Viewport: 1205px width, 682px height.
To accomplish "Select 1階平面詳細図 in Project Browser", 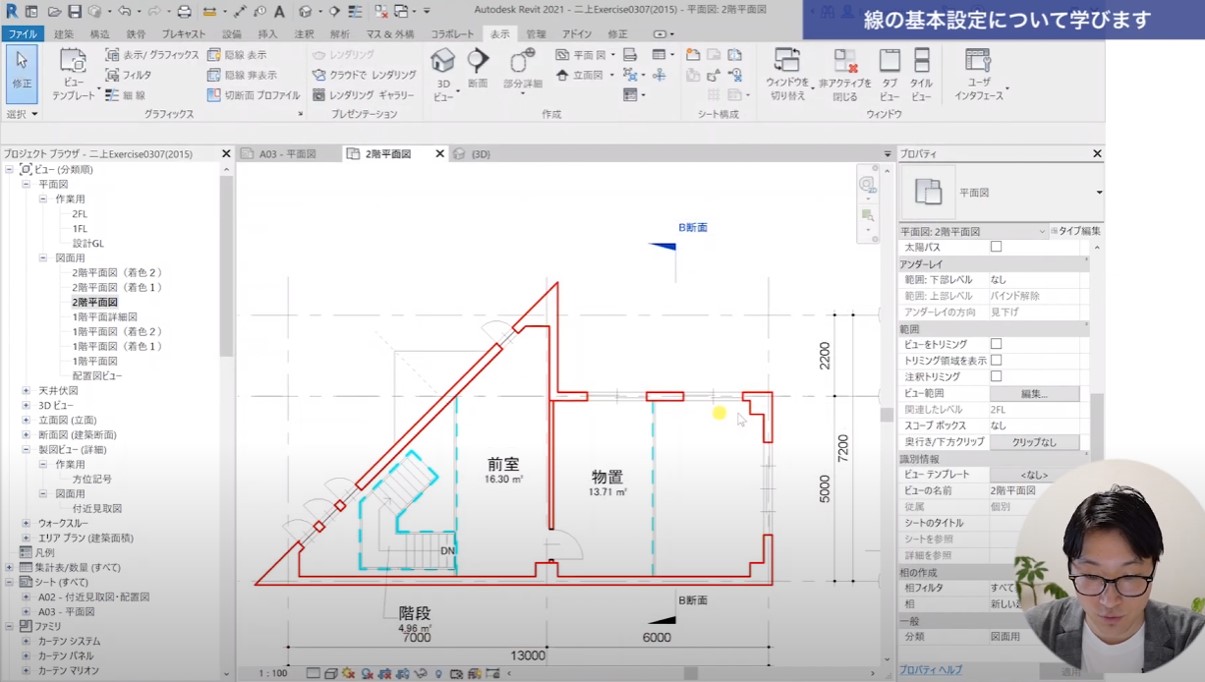I will click(104, 317).
